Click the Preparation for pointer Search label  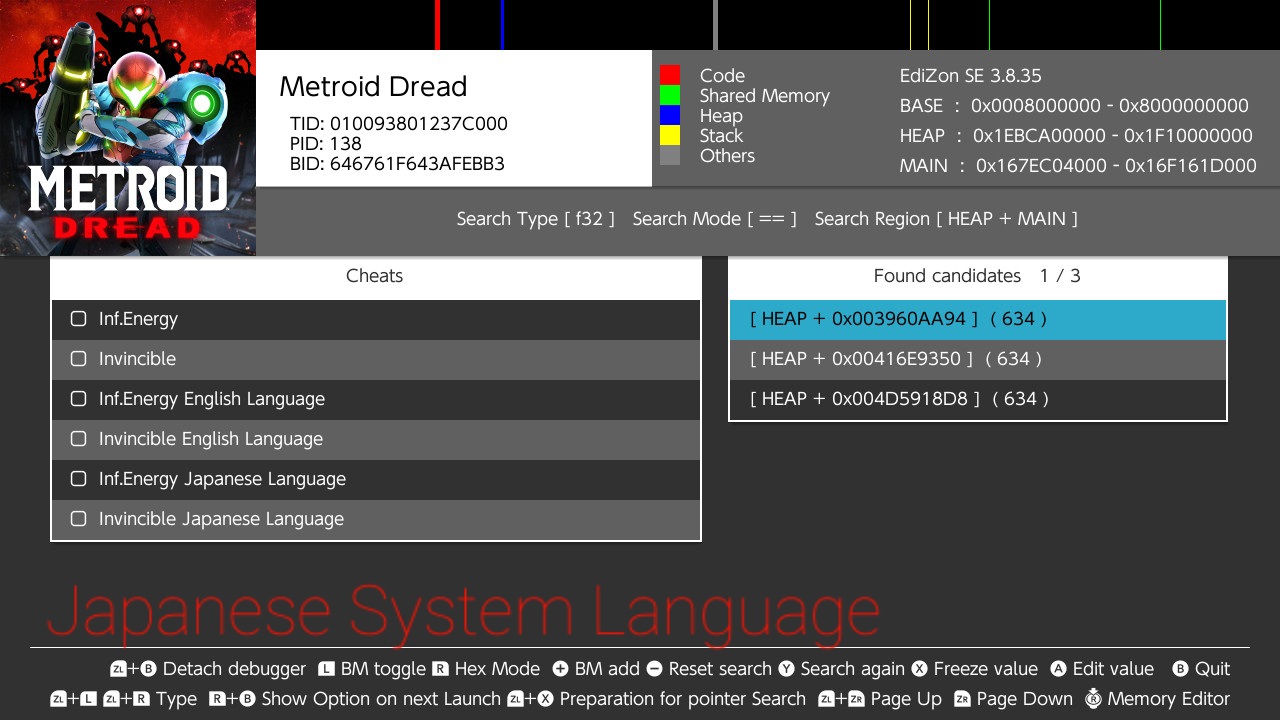tap(683, 699)
